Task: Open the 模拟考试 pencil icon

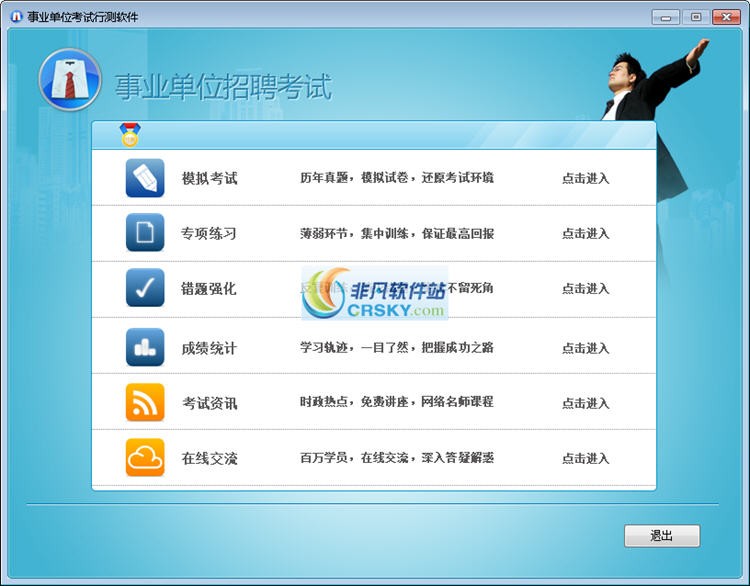Action: coord(145,178)
